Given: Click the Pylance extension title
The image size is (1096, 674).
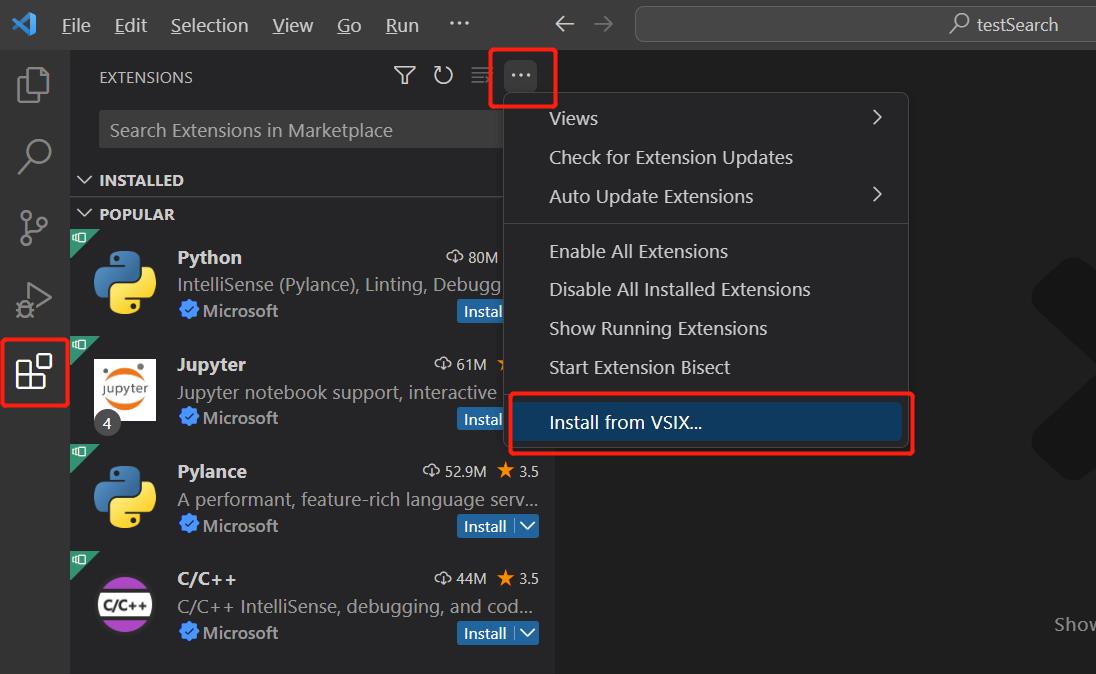Looking at the screenshot, I should 212,471.
